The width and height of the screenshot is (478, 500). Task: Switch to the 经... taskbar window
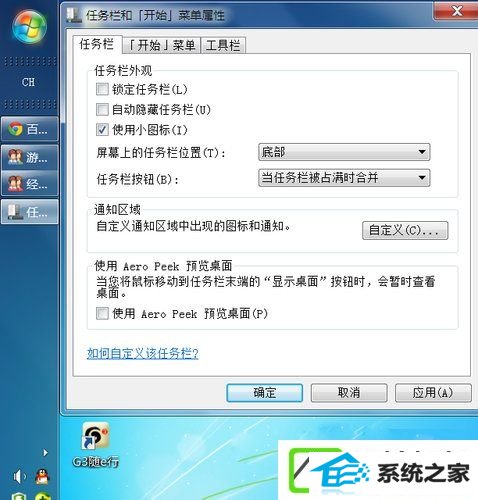pyautogui.click(x=30, y=184)
